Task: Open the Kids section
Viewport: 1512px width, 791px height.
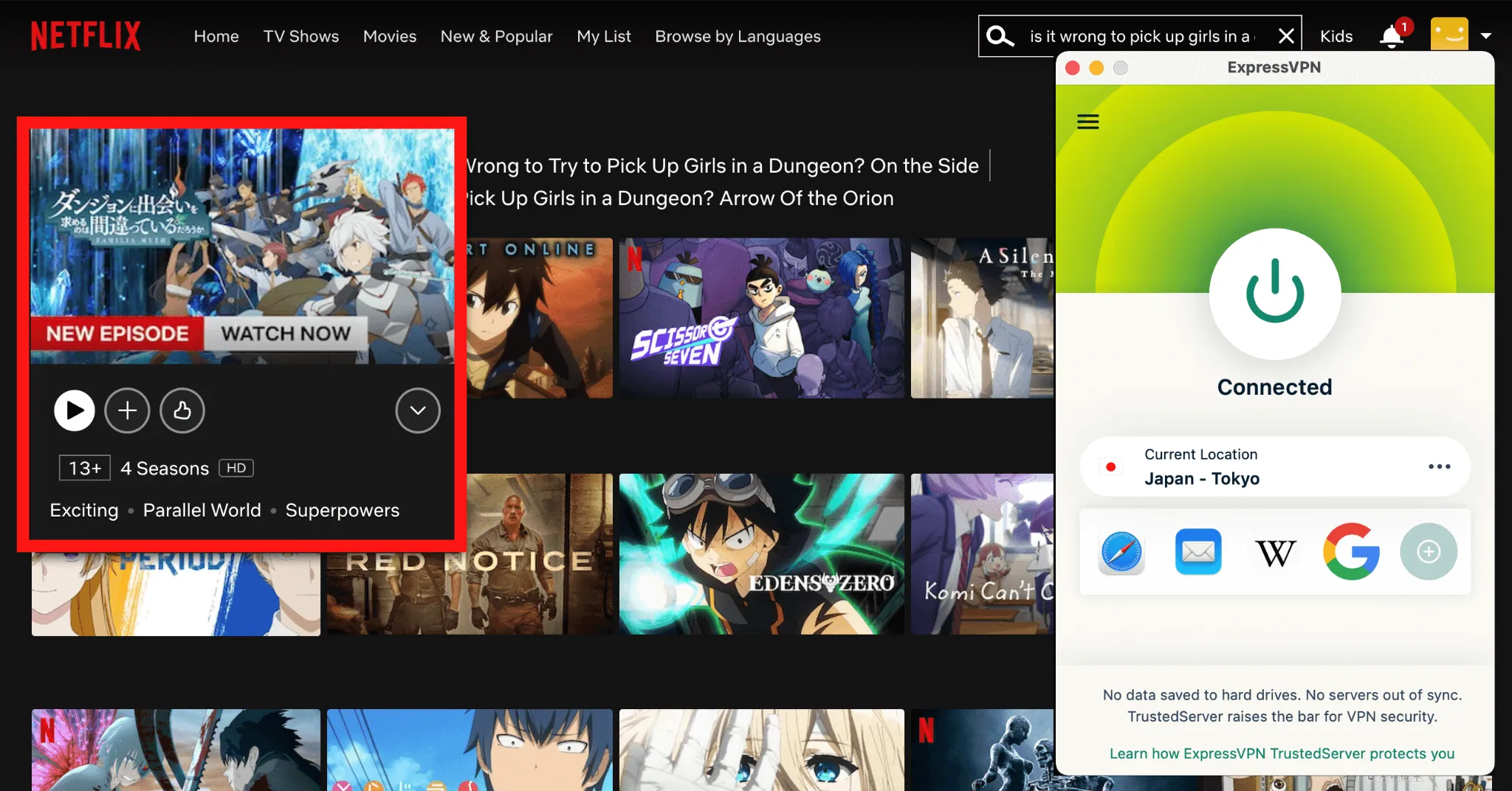Action: tap(1336, 36)
